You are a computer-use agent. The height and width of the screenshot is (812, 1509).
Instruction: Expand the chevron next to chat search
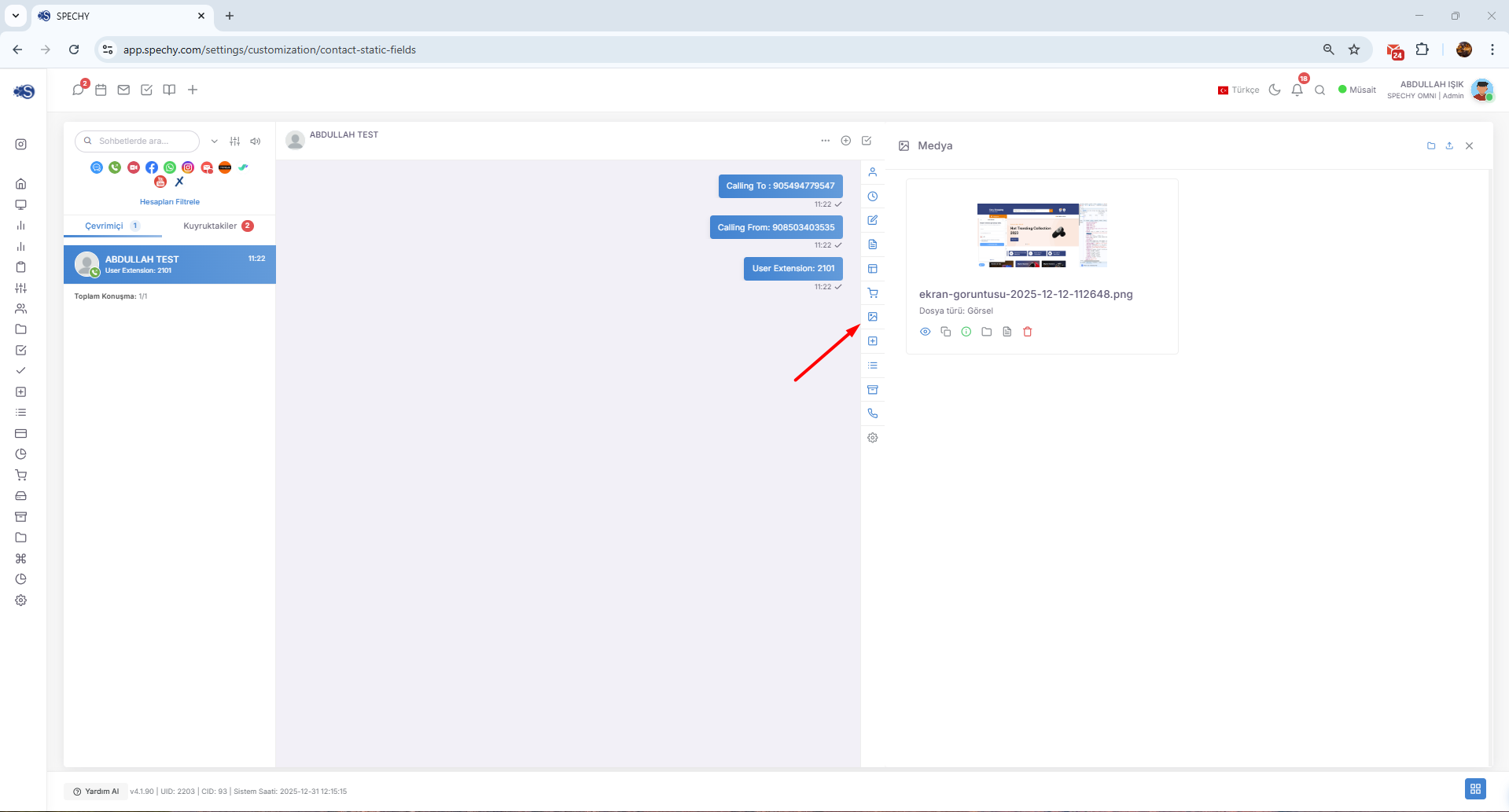[x=214, y=141]
